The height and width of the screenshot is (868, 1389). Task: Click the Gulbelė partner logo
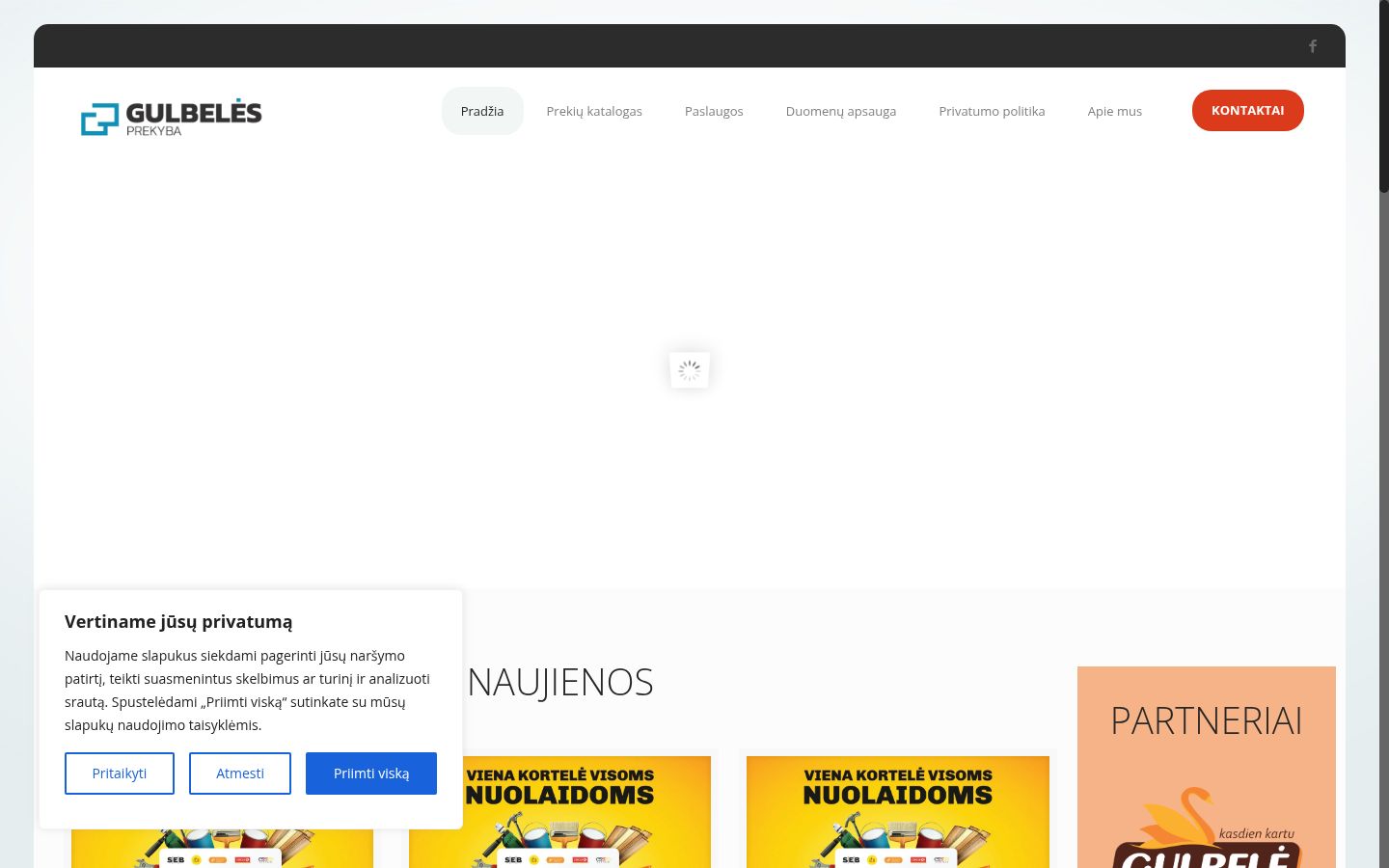(x=1207, y=827)
